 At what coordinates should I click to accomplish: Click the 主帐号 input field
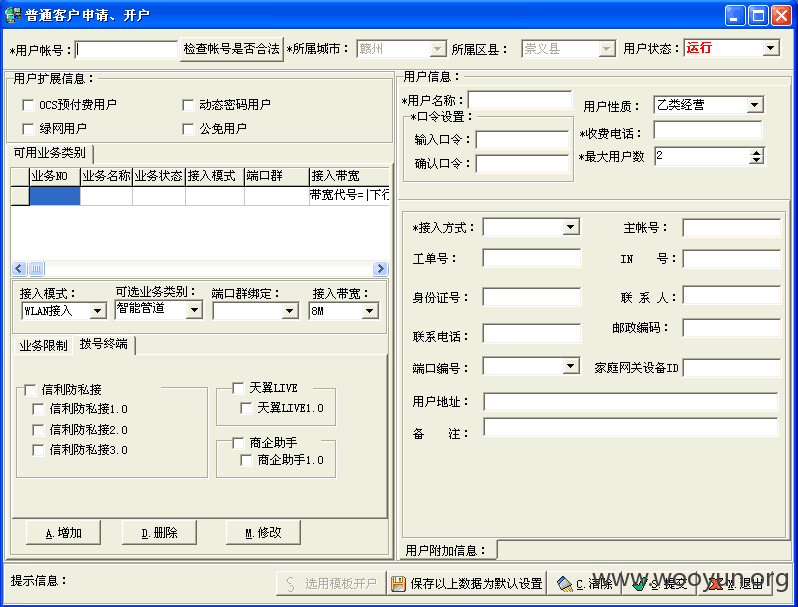[731, 228]
